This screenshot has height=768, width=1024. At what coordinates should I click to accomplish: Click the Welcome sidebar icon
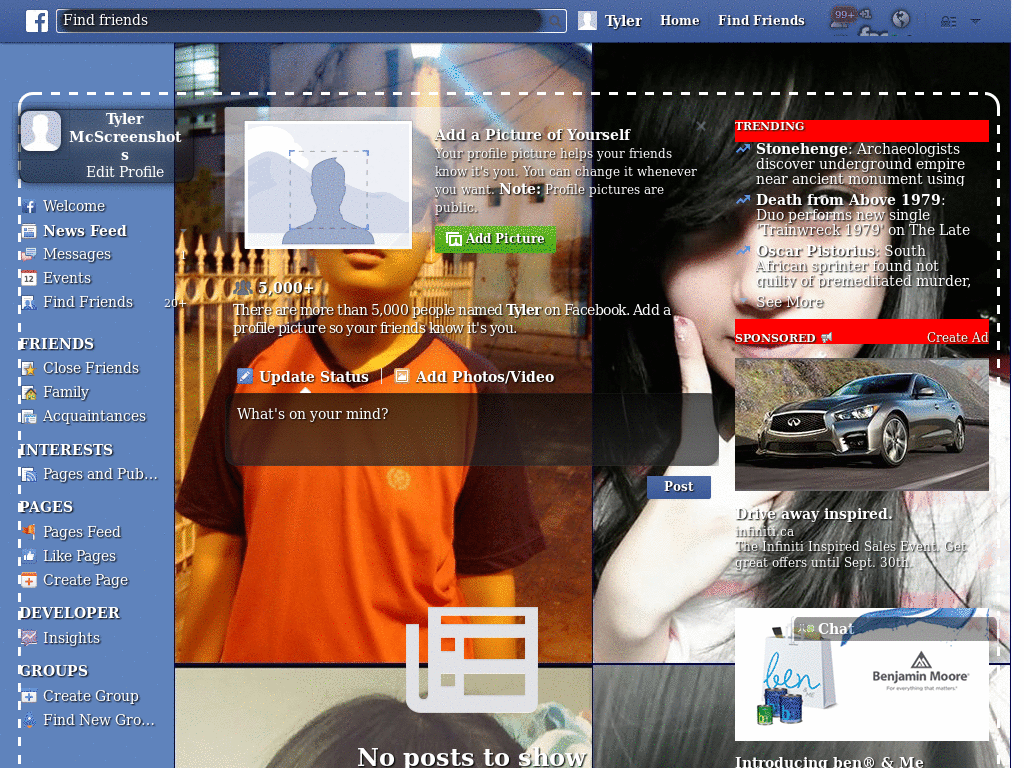pyautogui.click(x=29, y=206)
